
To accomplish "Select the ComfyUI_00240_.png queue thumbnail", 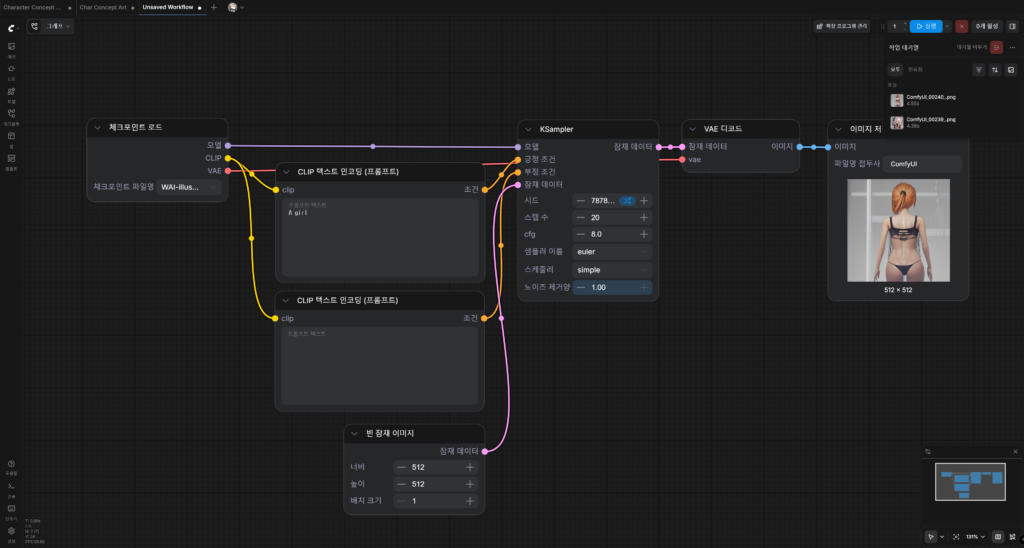I will (897, 101).
